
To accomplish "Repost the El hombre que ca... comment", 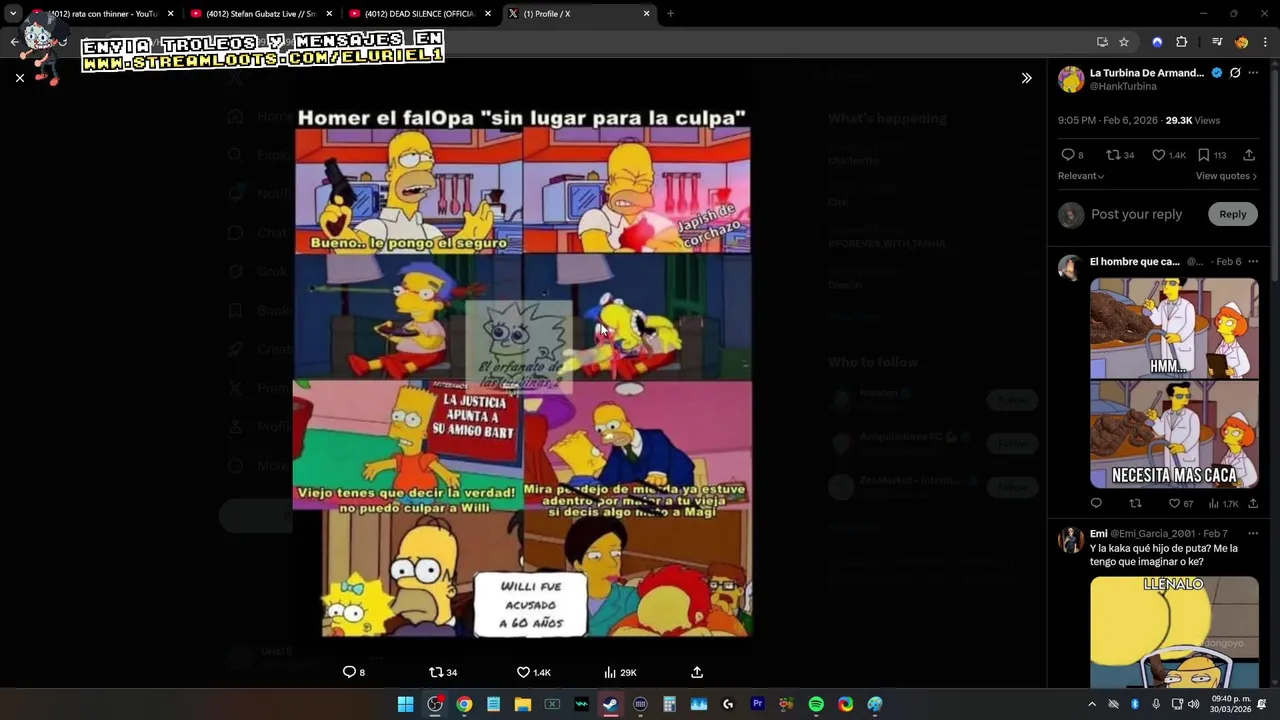I will point(1135,503).
